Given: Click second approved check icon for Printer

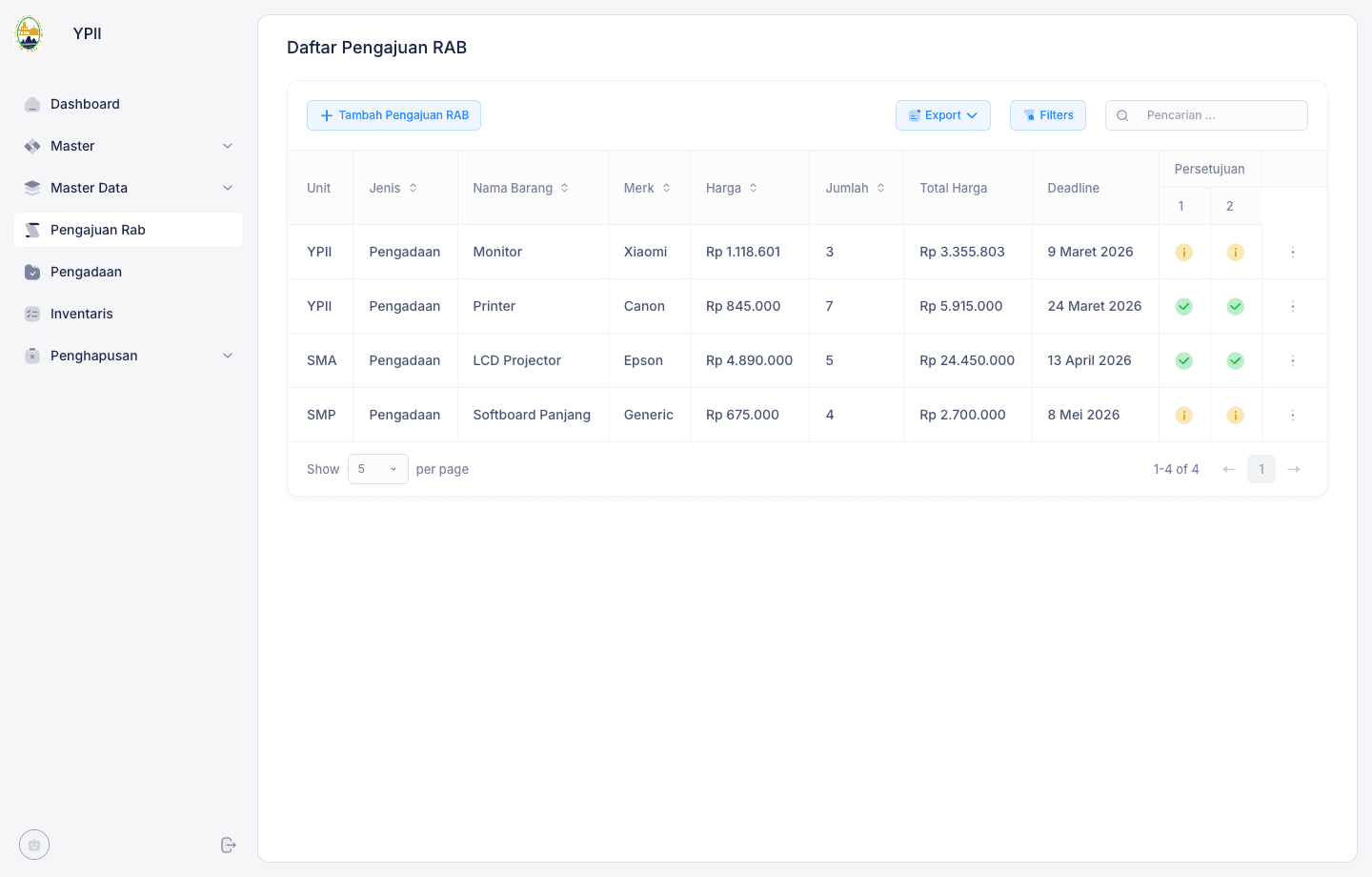Looking at the screenshot, I should (x=1236, y=306).
